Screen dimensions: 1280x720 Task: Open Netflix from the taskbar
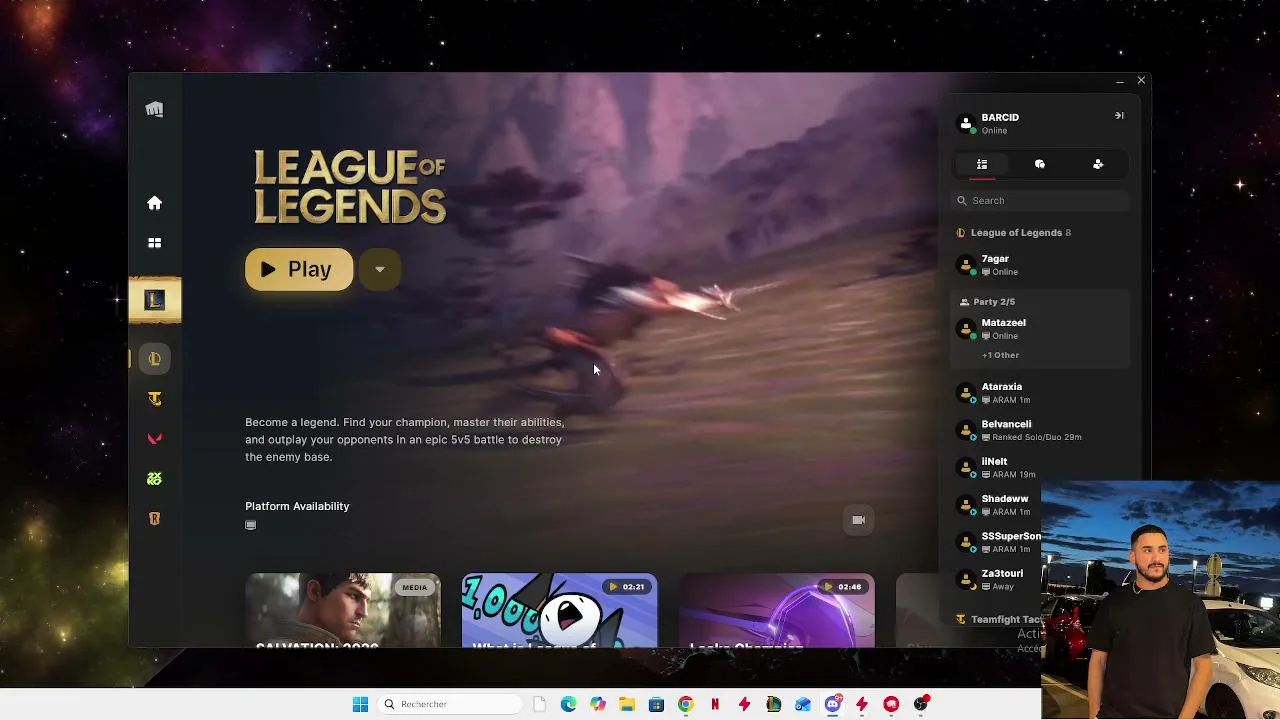(x=715, y=704)
